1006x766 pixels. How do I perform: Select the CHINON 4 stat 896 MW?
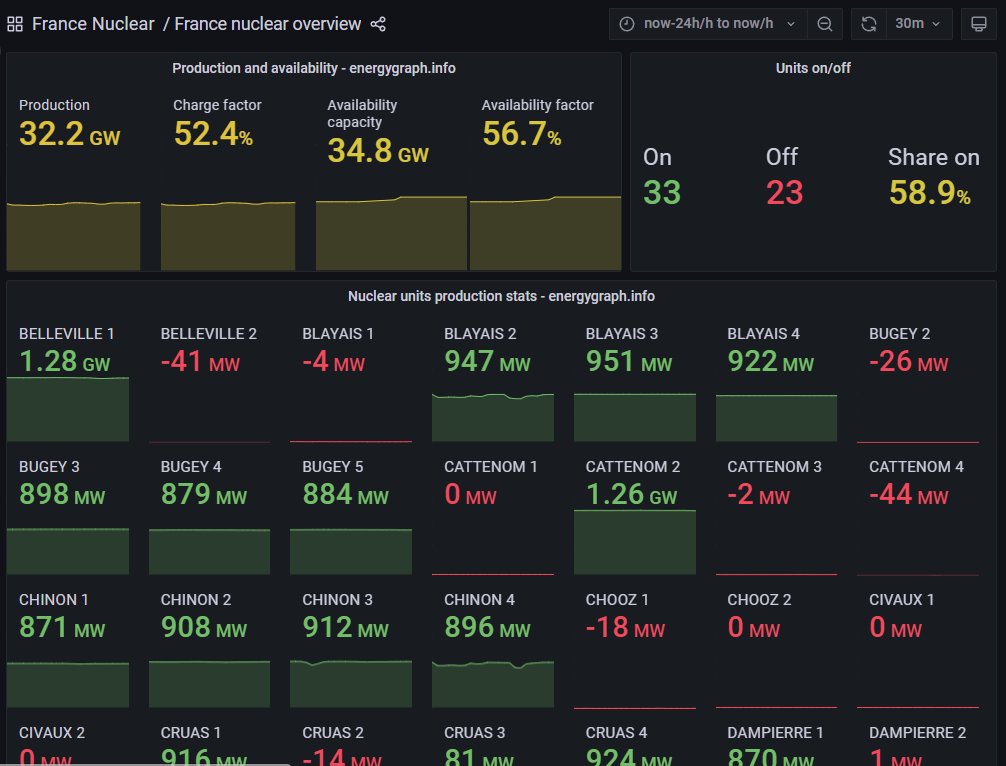pos(487,627)
